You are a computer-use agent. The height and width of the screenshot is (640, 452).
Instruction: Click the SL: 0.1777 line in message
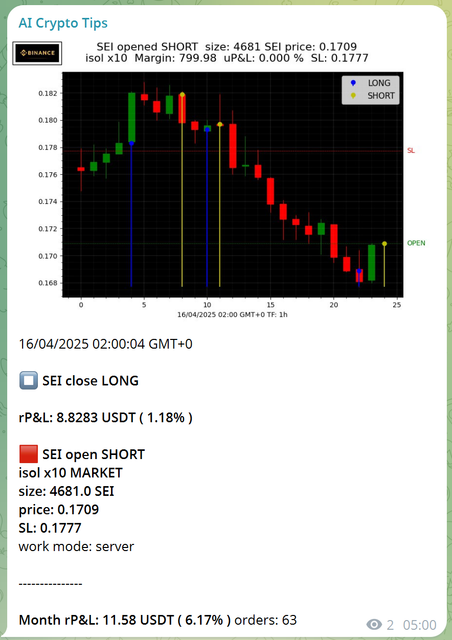[50, 528]
